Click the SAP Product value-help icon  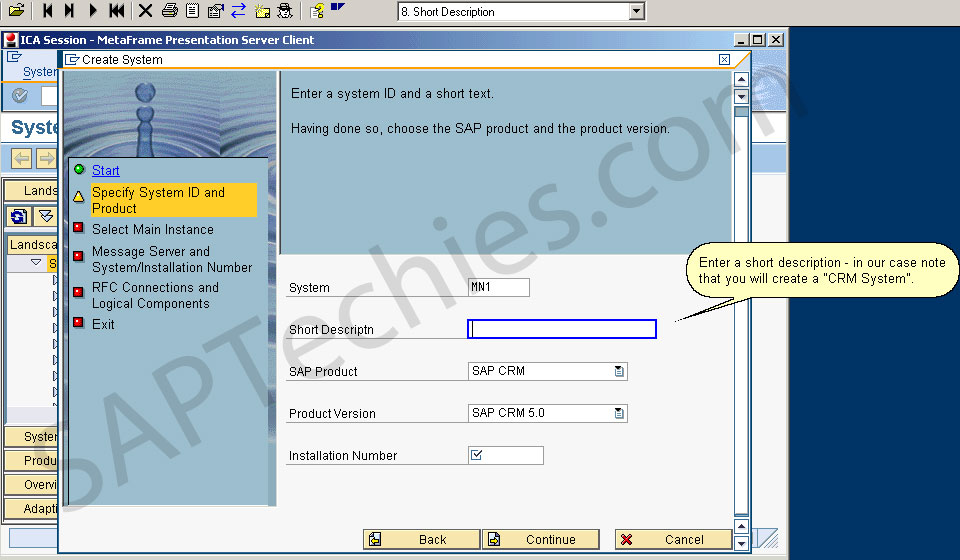pyautogui.click(x=619, y=371)
